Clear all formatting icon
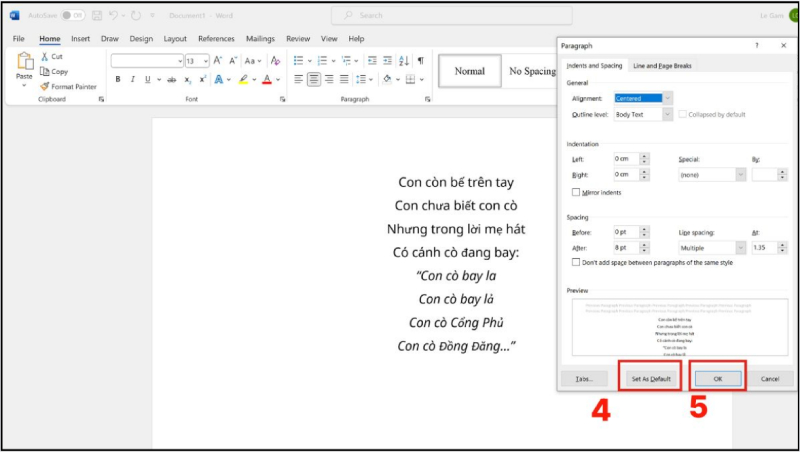The image size is (800, 452). 276,61
